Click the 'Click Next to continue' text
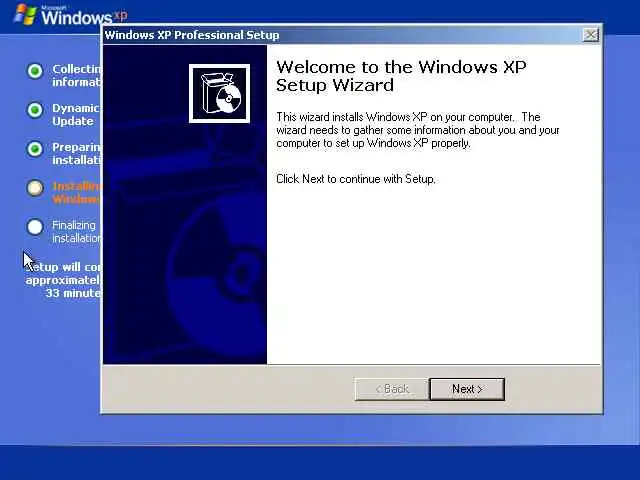640x480 pixels. tap(356, 179)
